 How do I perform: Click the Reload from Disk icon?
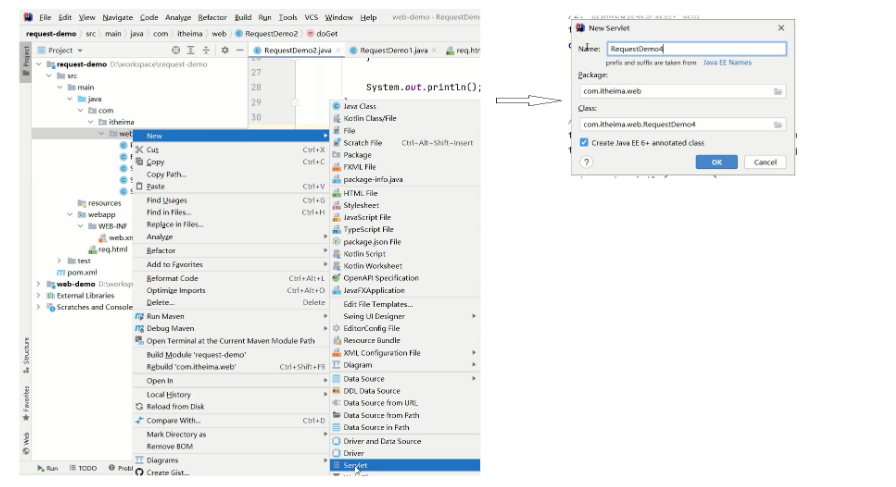[139, 406]
